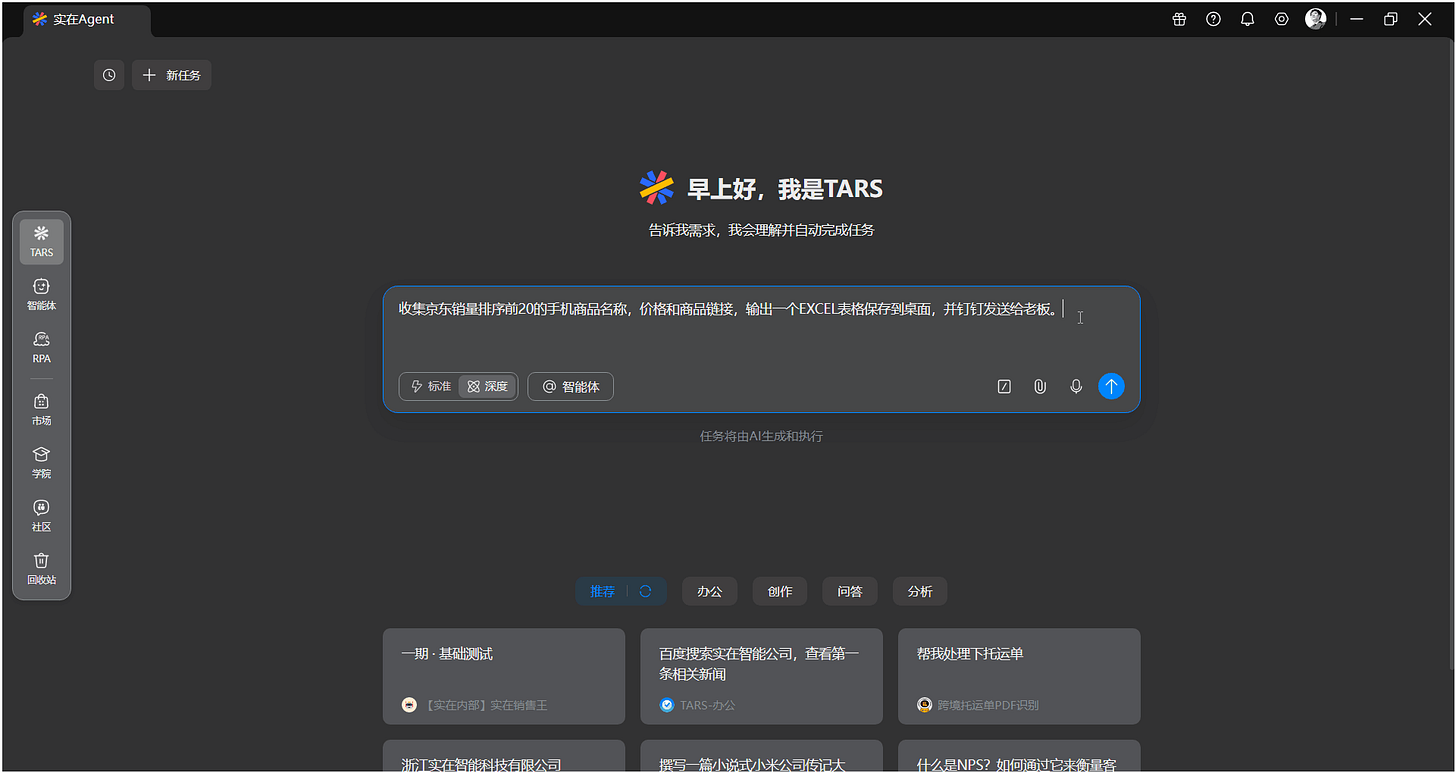This screenshot has width=1456, height=773.
Task: Open RPA in the left sidebar
Action: click(41, 347)
